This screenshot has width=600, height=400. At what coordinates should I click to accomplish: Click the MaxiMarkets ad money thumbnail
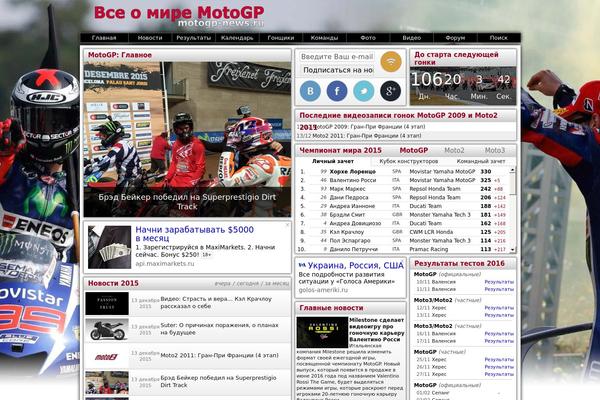click(109, 247)
